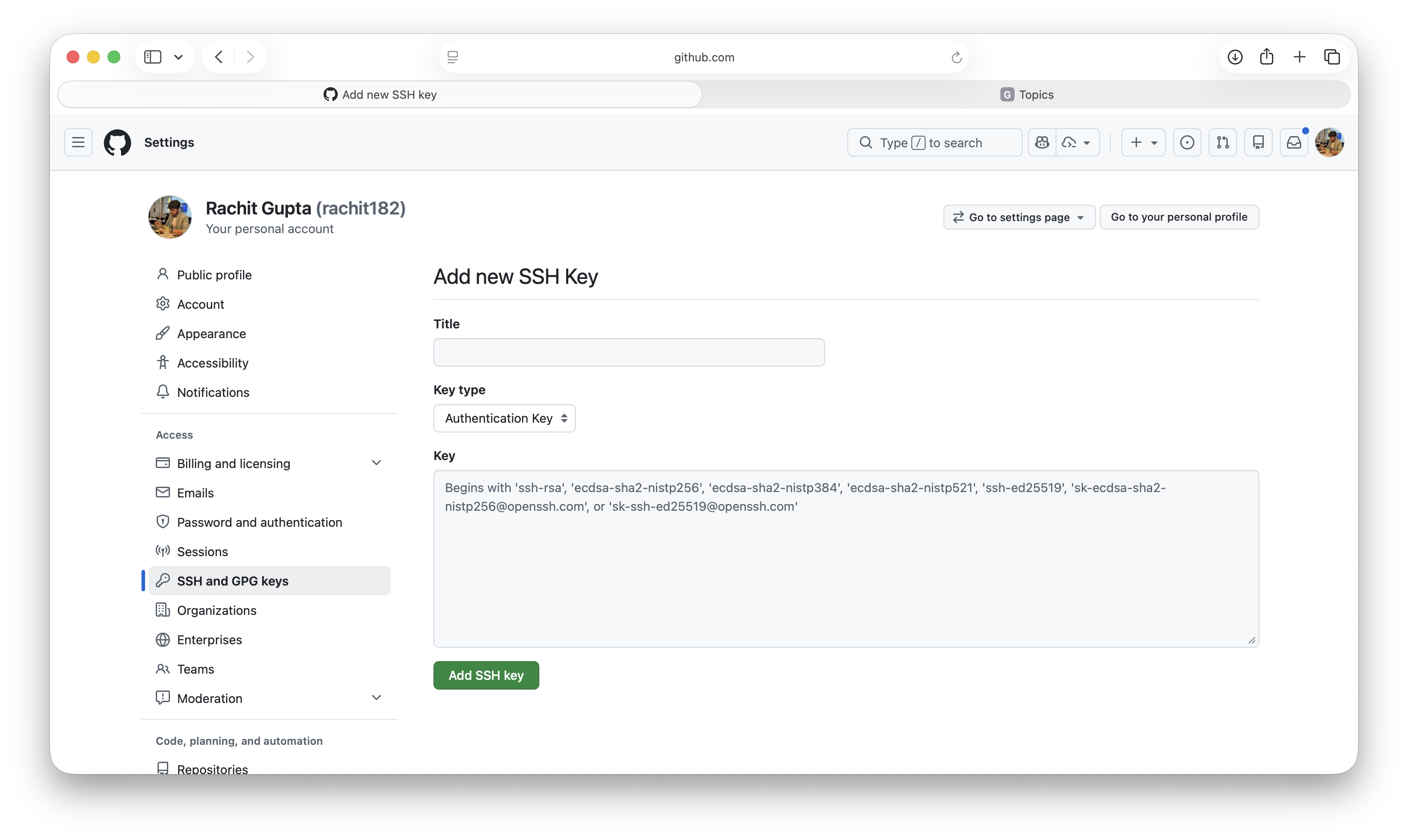Switch to the Topics tab
The image size is (1408, 840).
[1027, 94]
